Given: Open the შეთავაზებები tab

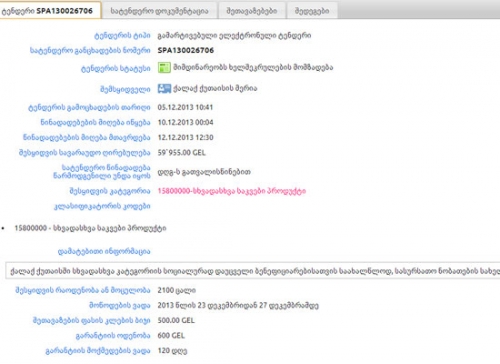Looking at the screenshot, I should (252, 11).
